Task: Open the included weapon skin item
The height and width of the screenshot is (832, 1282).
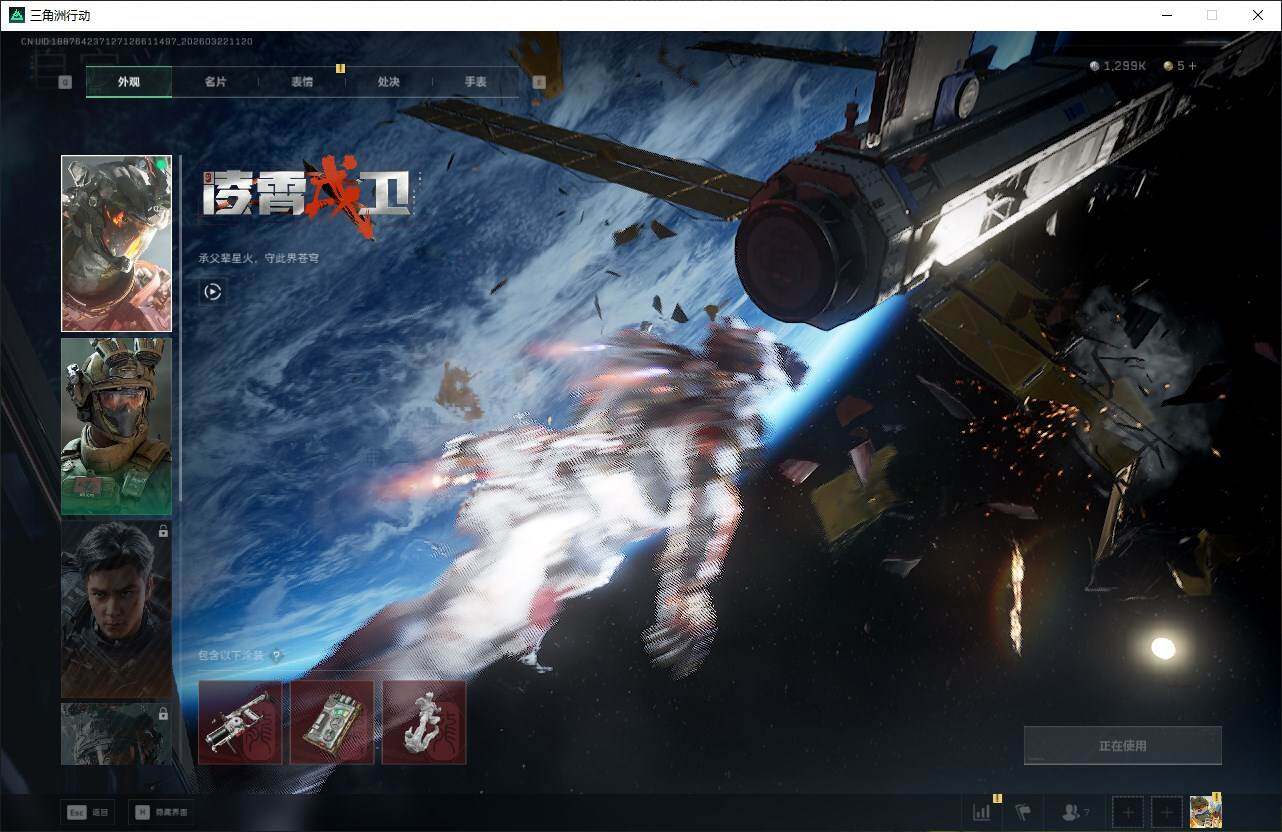Action: 240,723
